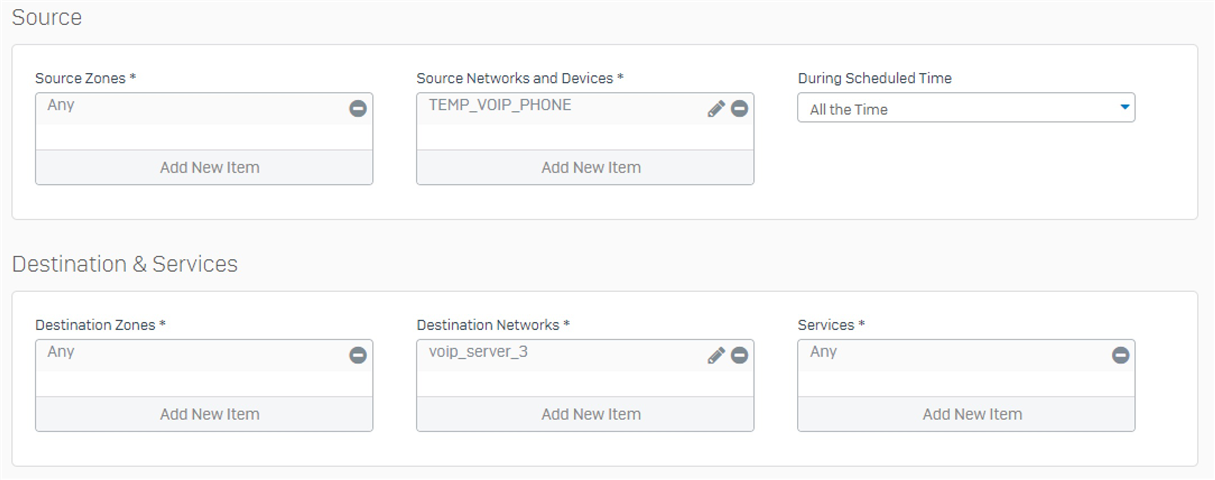Remove Any from Source Zones list

click(x=358, y=108)
